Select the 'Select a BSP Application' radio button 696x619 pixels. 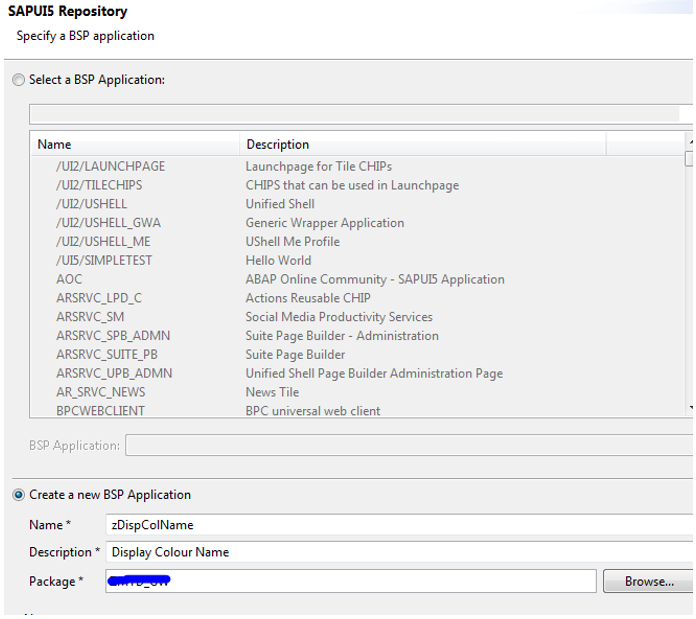pyautogui.click(x=18, y=80)
